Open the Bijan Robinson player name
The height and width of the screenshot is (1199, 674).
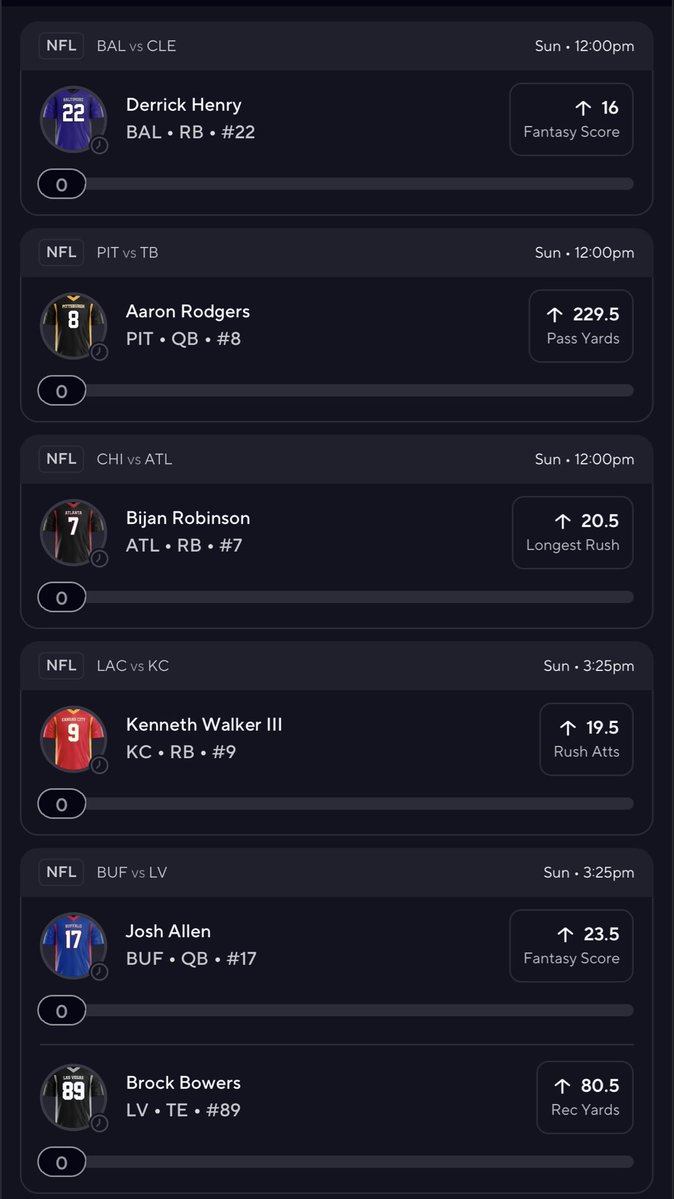tap(188, 518)
